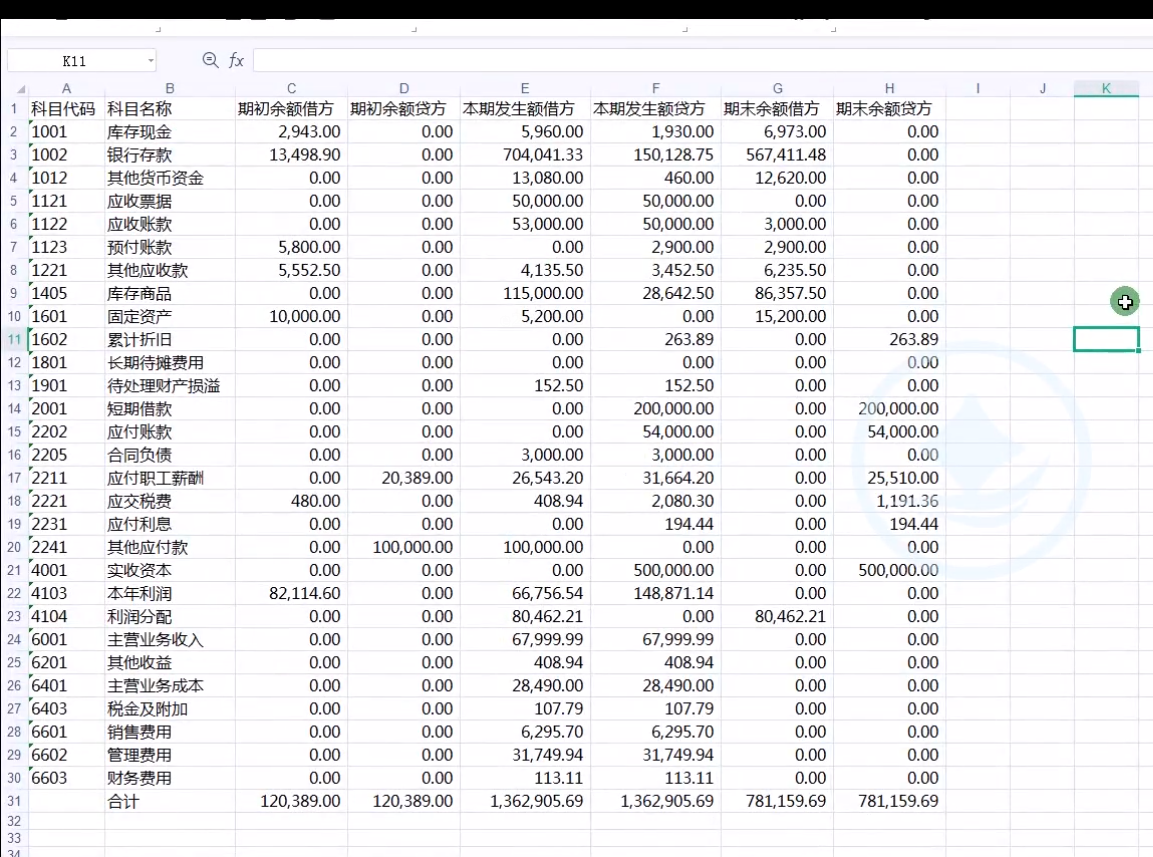
Task: Click cell containing 银行存款
Action: pos(139,155)
